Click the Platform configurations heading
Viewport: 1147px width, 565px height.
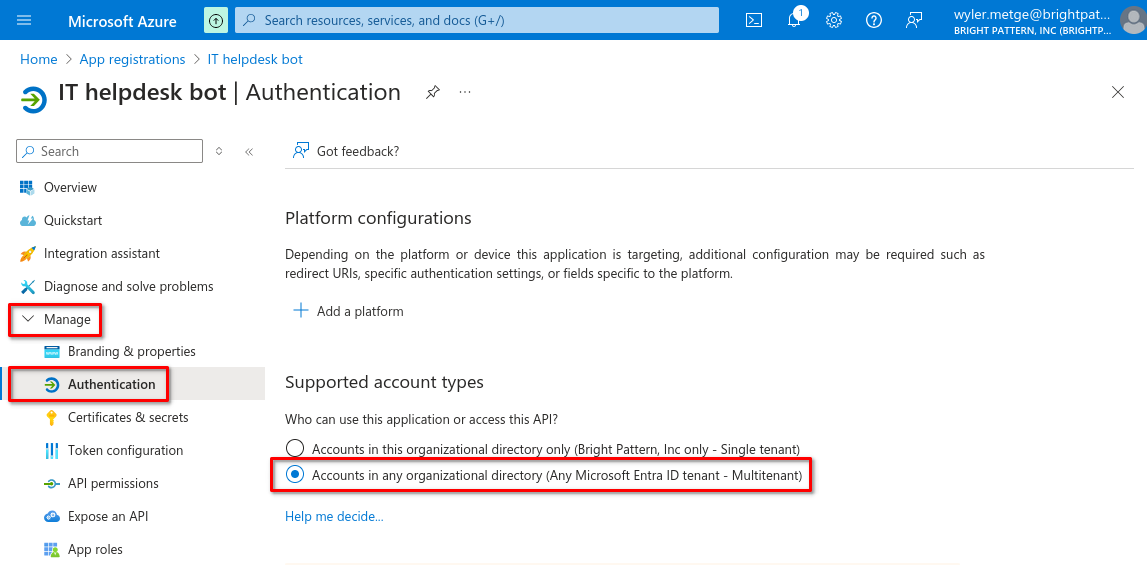pos(378,218)
